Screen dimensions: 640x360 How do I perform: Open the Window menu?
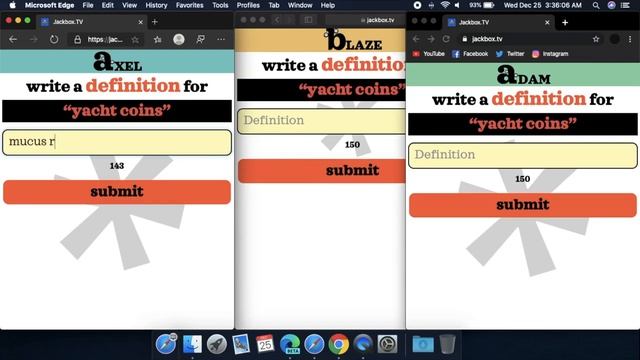[x=300, y=5]
